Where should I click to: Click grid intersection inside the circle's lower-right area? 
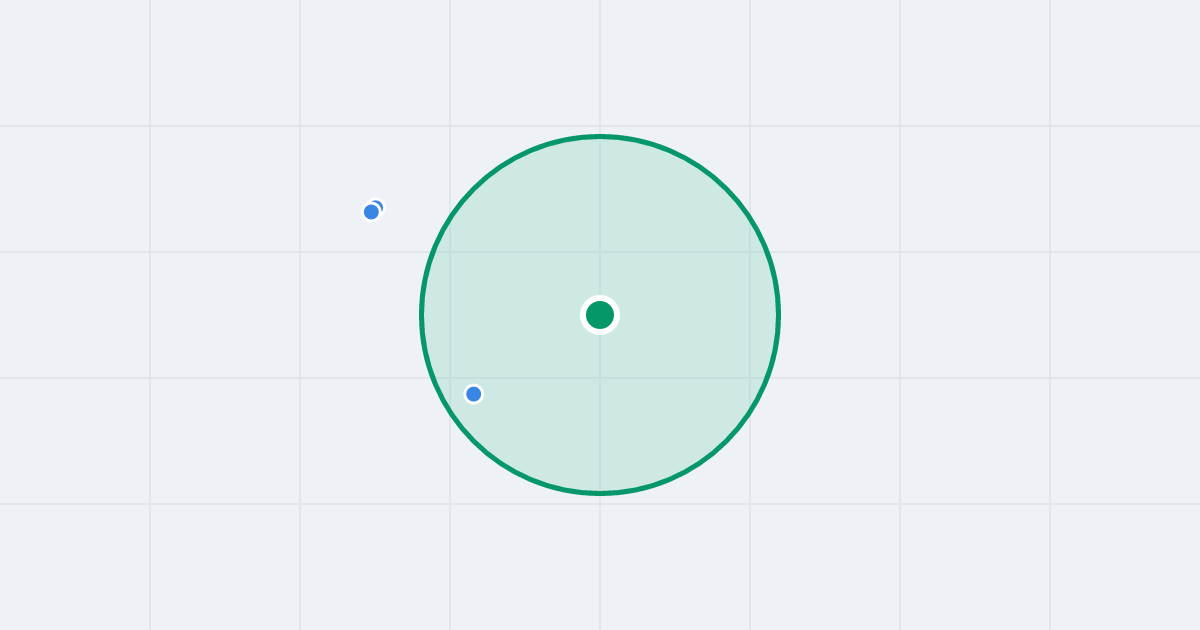(x=750, y=378)
